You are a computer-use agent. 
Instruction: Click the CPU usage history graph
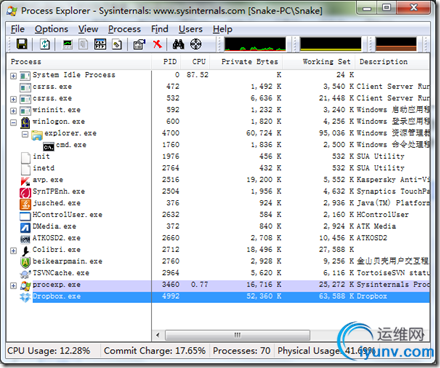coord(255,44)
